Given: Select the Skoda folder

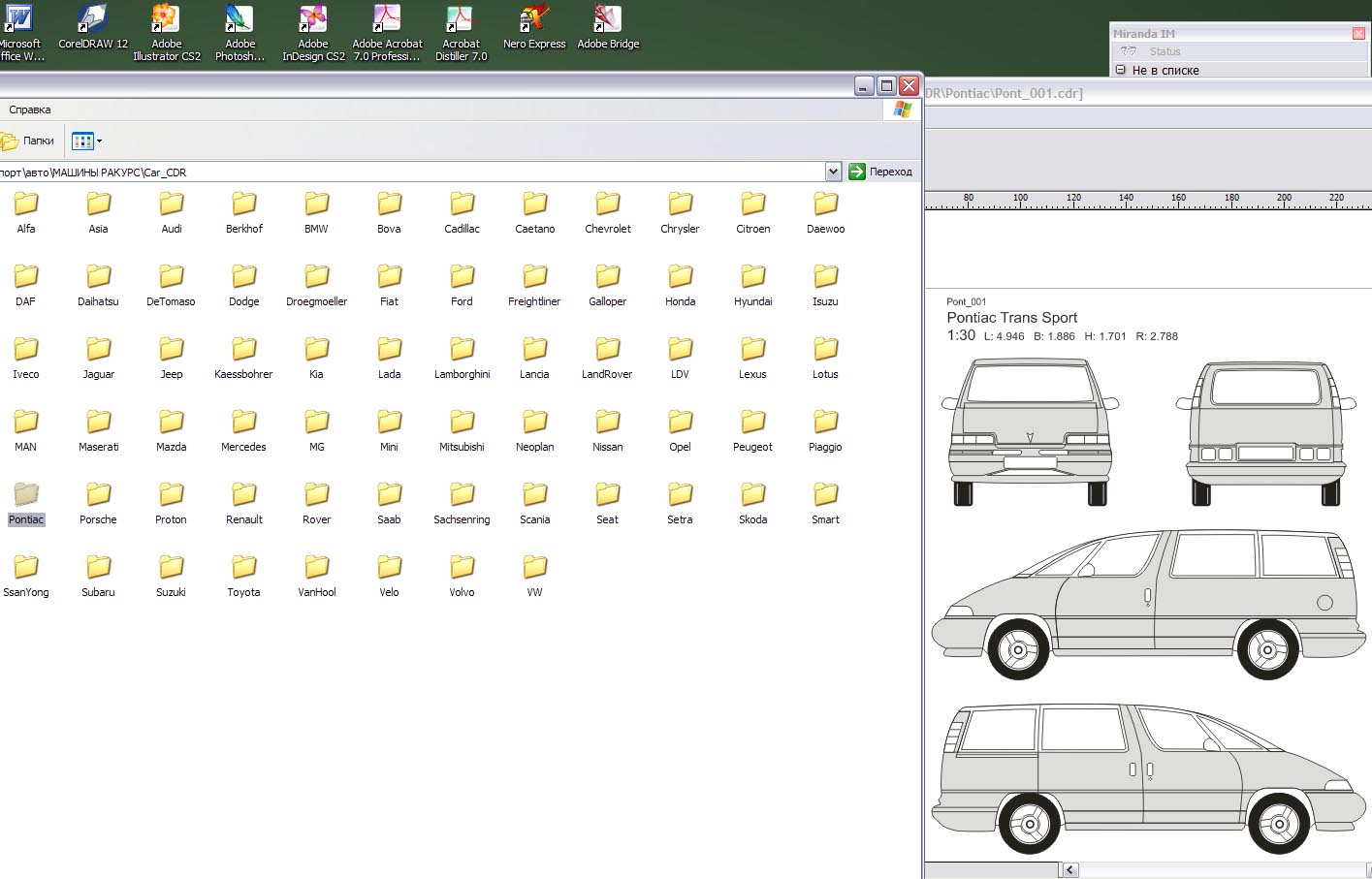Looking at the screenshot, I should (752, 505).
